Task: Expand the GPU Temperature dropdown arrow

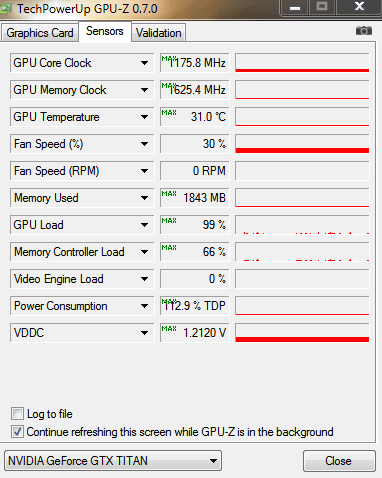Action: click(x=144, y=117)
